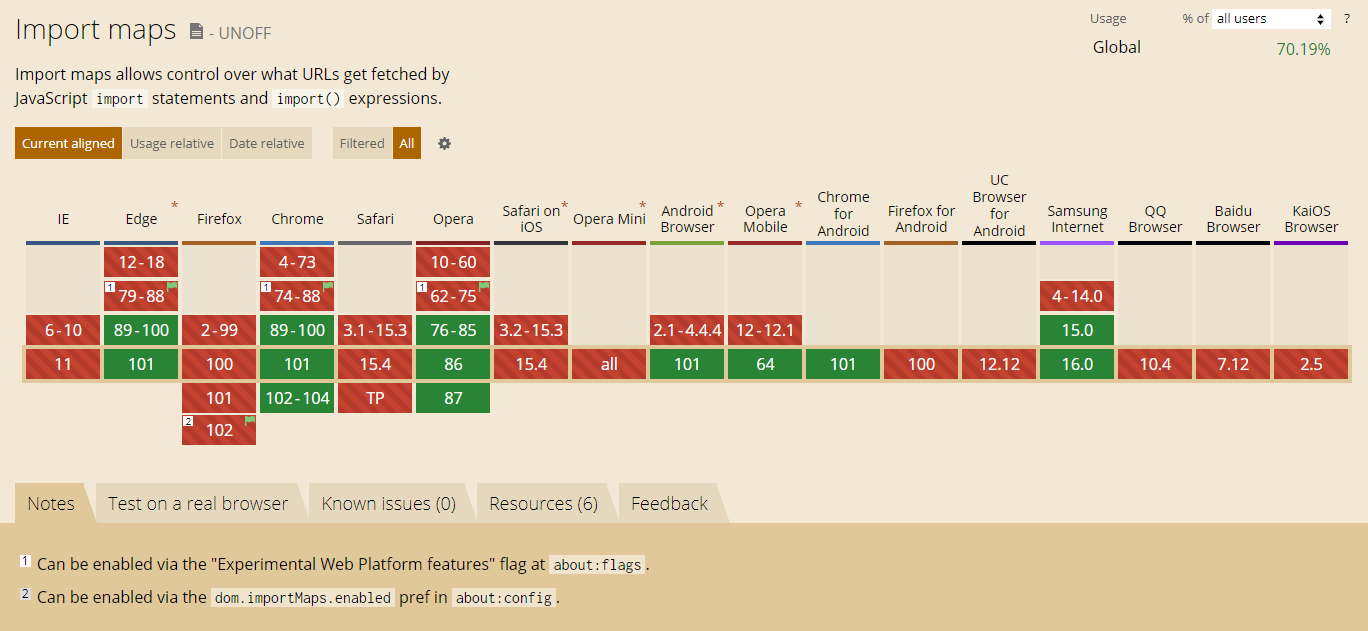Viewport: 1368px width, 631px height.
Task: Click the Global usage 70.19% value
Action: pos(1303,49)
